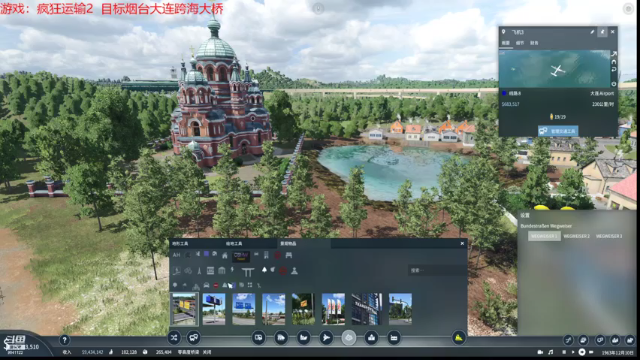Set game speed to normal play
640x360 pixels.
573,352
